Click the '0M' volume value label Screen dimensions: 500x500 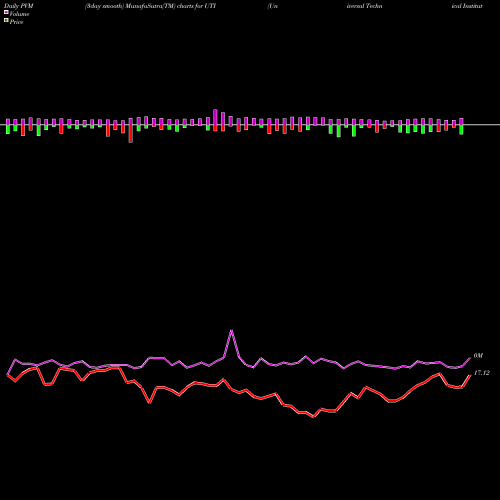(x=478, y=356)
